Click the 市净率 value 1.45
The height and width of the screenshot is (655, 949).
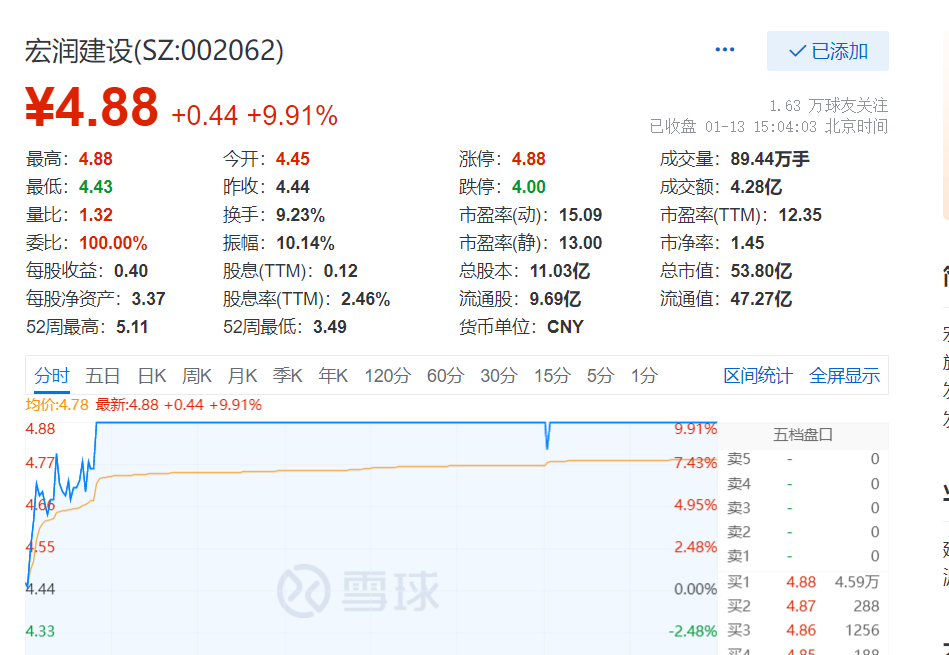(747, 243)
